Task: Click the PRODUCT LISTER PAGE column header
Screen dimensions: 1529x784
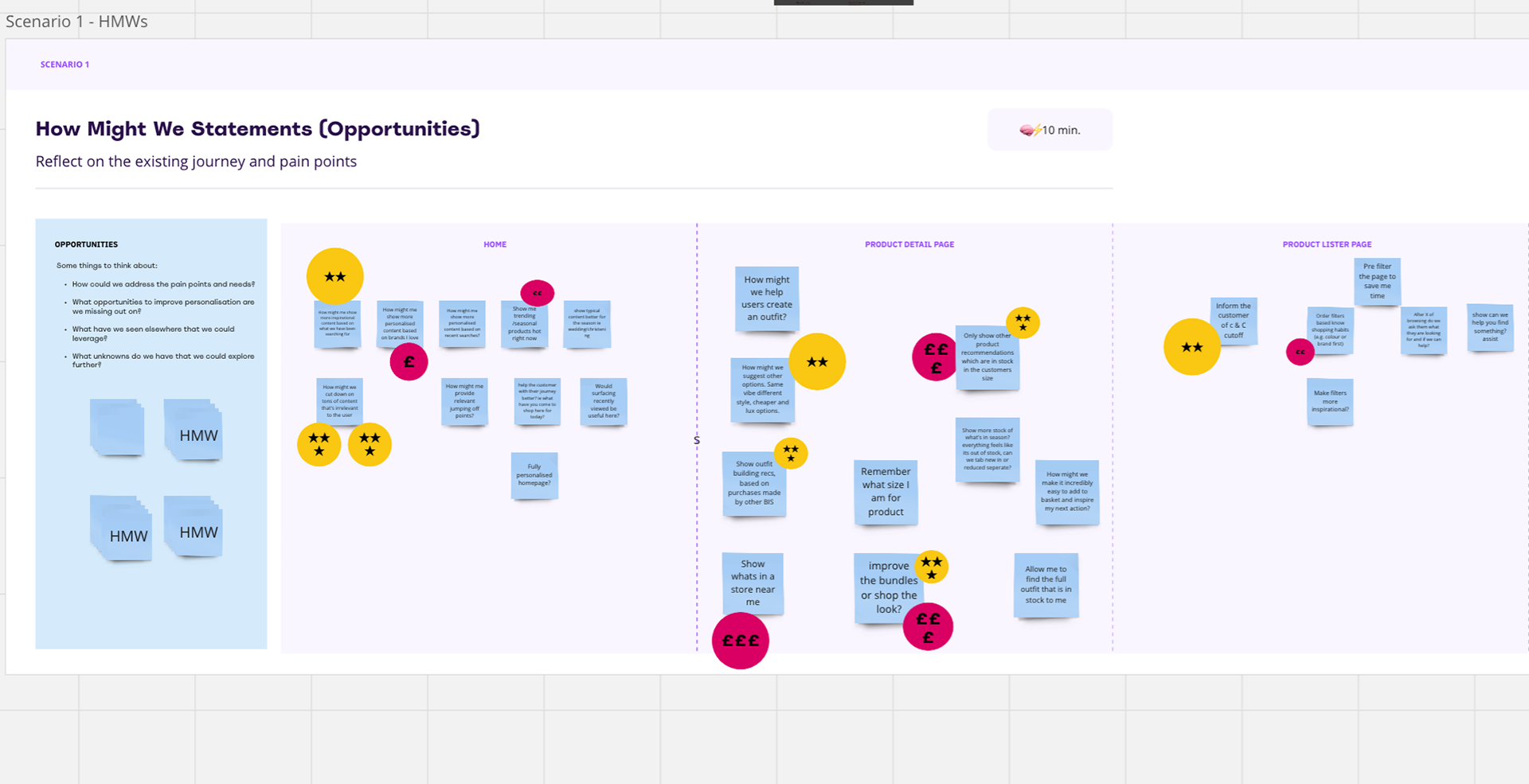Action: tap(1327, 244)
